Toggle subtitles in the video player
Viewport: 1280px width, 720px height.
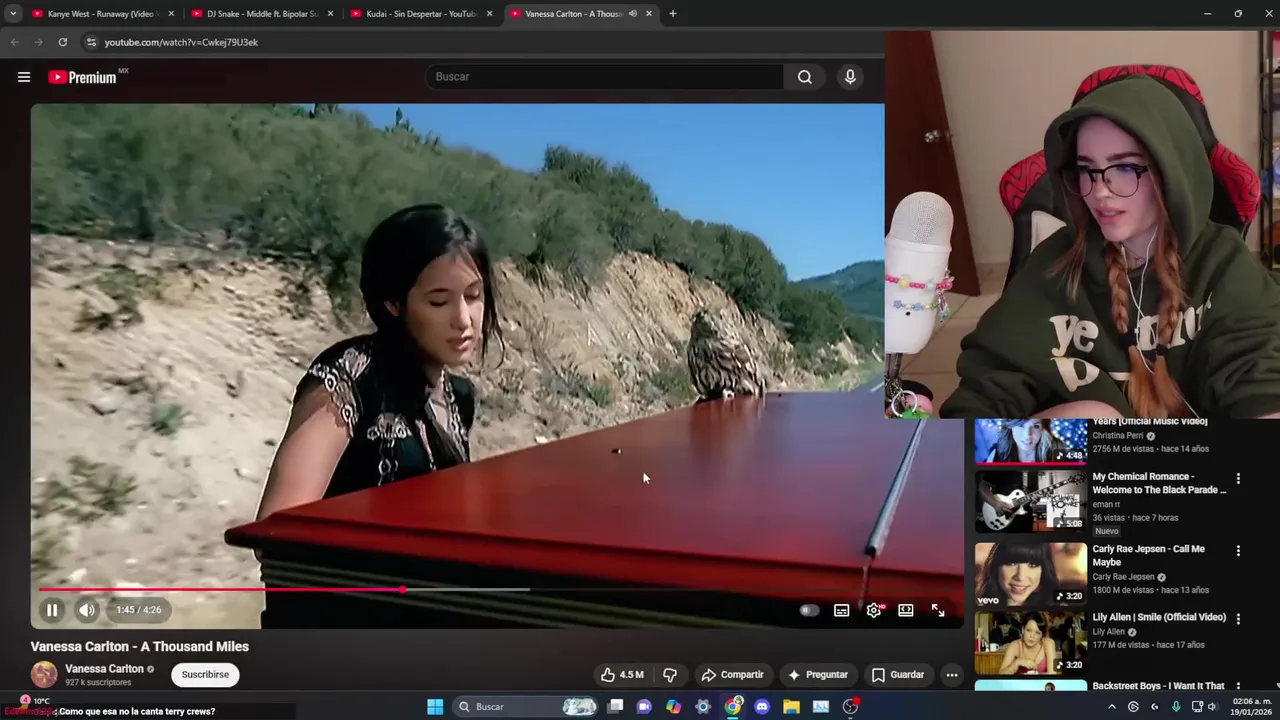(x=842, y=610)
